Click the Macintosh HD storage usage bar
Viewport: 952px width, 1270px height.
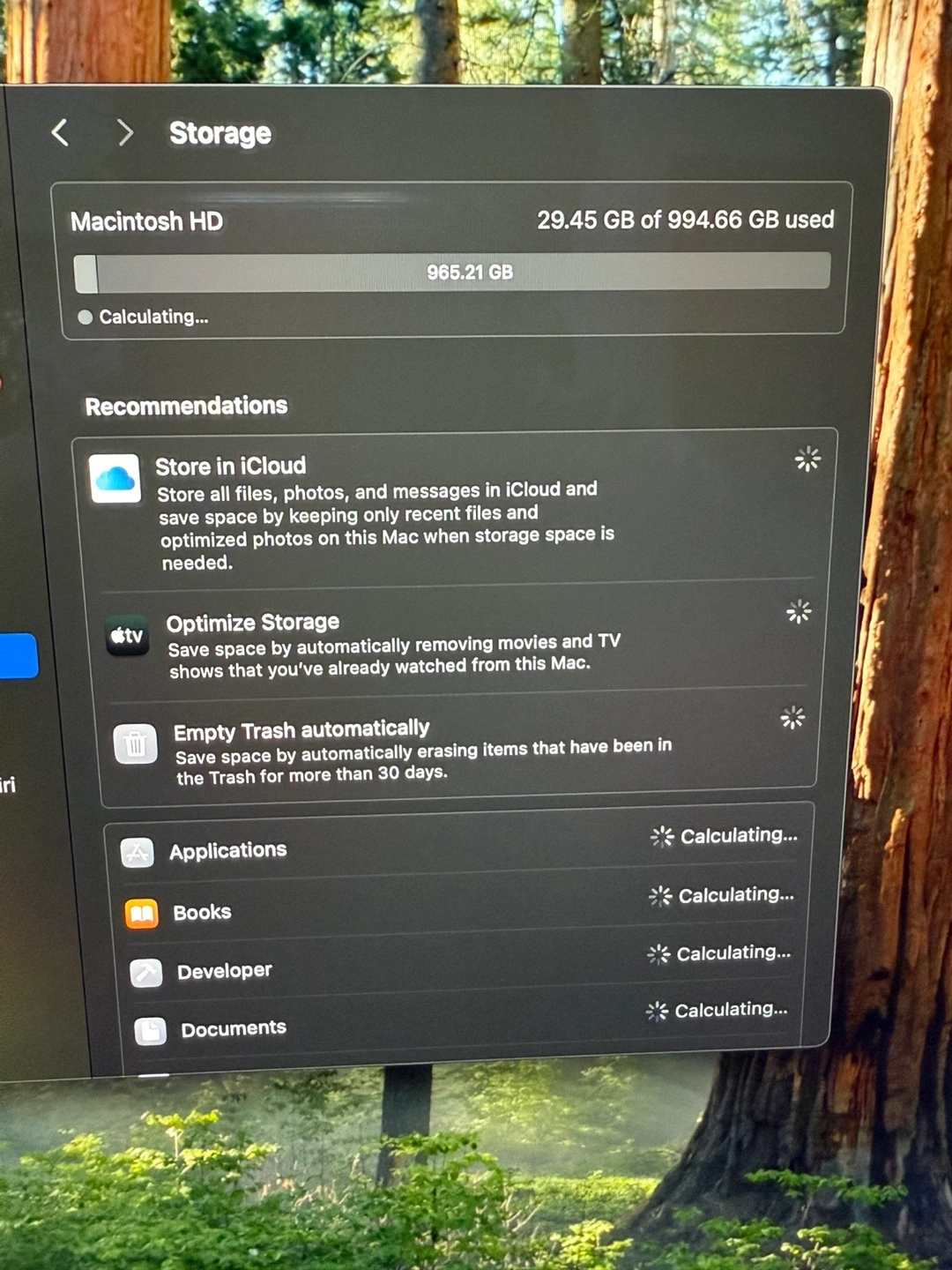453,273
